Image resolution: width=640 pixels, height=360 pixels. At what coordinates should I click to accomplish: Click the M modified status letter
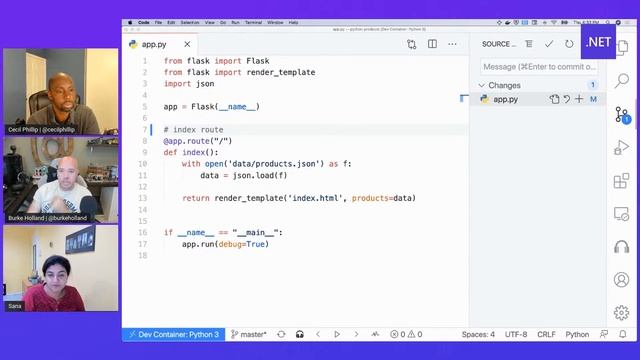pos(593,99)
